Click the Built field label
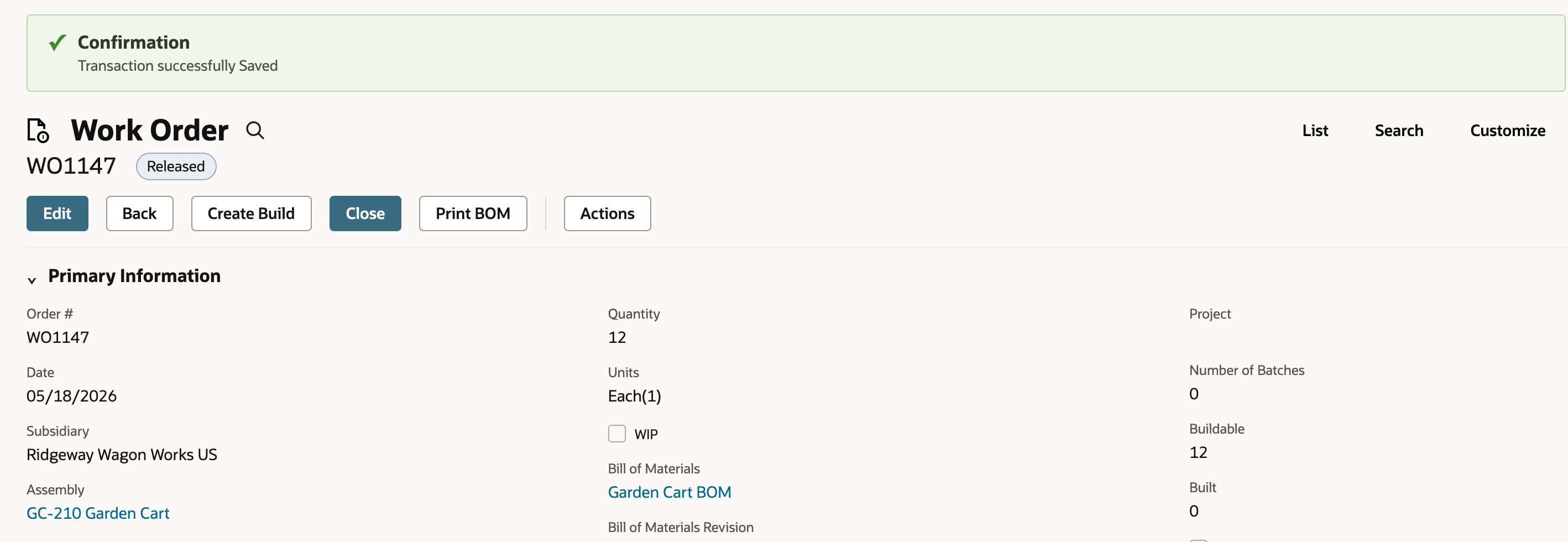1568x542 pixels. coord(1202,487)
